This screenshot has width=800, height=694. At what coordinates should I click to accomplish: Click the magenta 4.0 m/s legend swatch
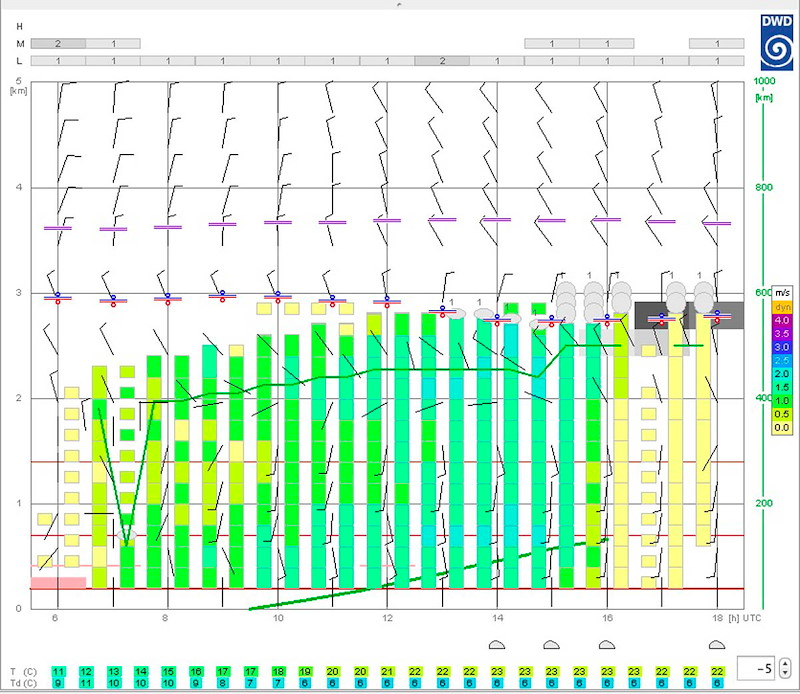click(x=782, y=320)
